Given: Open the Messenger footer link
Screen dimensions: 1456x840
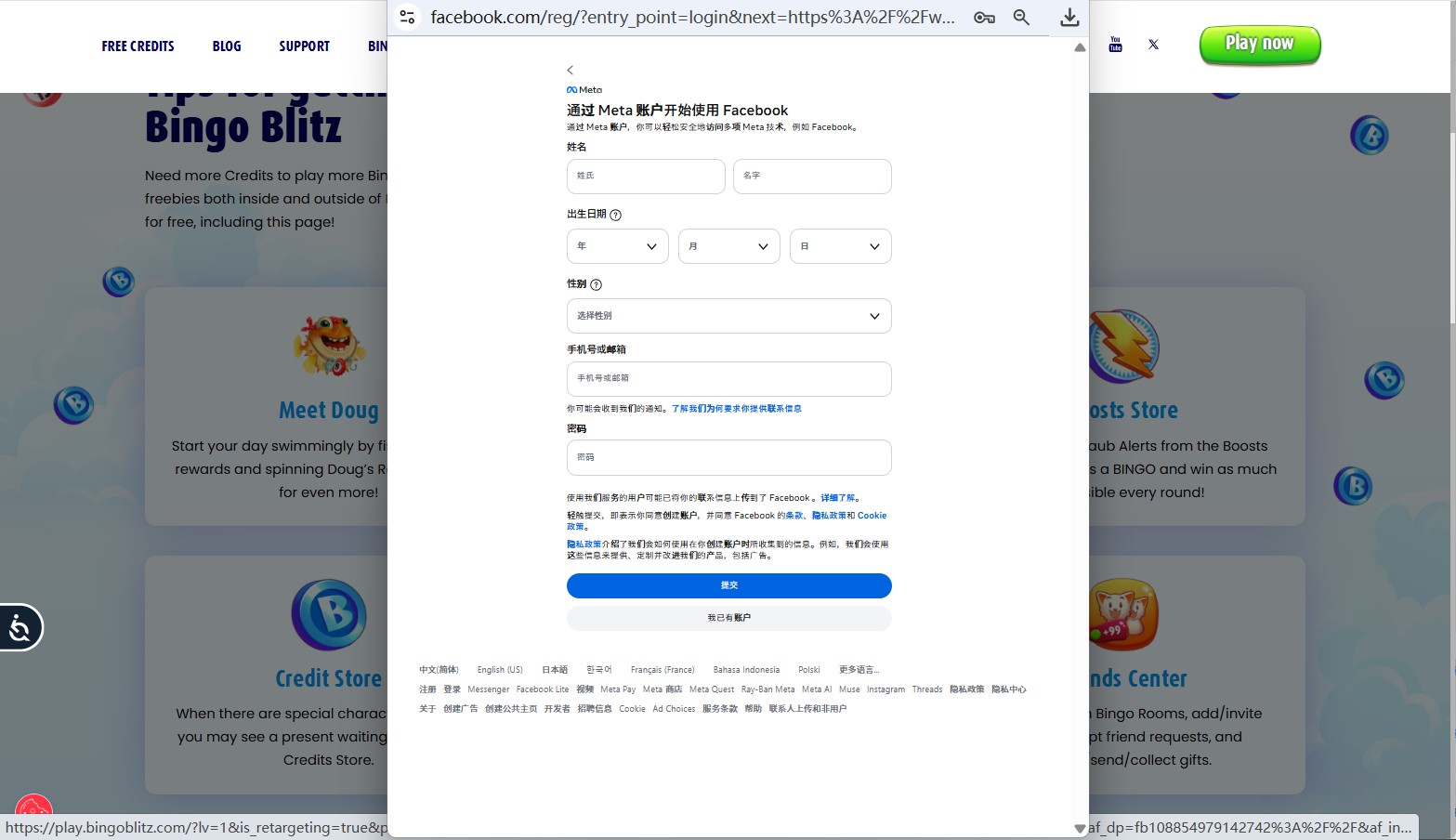Looking at the screenshot, I should point(489,689).
